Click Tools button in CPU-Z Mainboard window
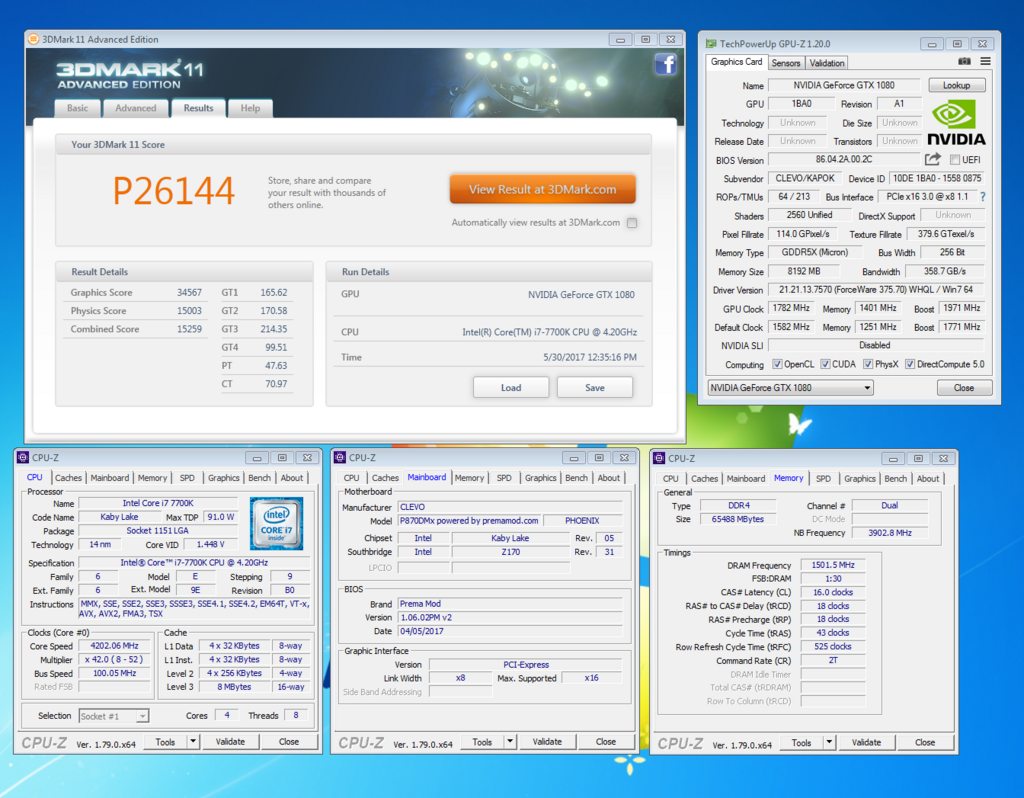This screenshot has height=798, width=1024. [483, 742]
